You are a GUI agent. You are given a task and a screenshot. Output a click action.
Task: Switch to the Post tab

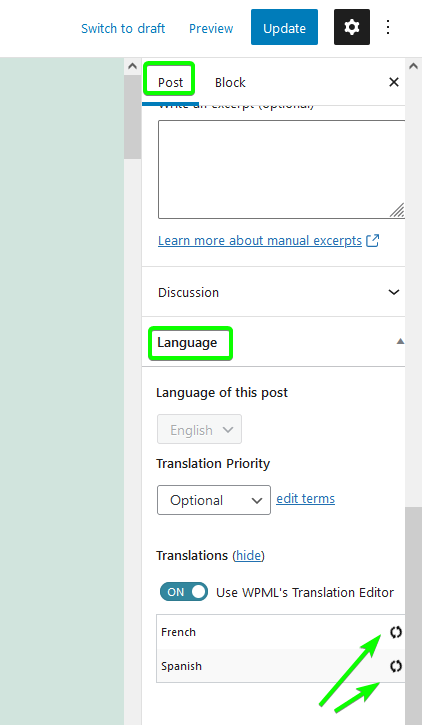pos(171,82)
